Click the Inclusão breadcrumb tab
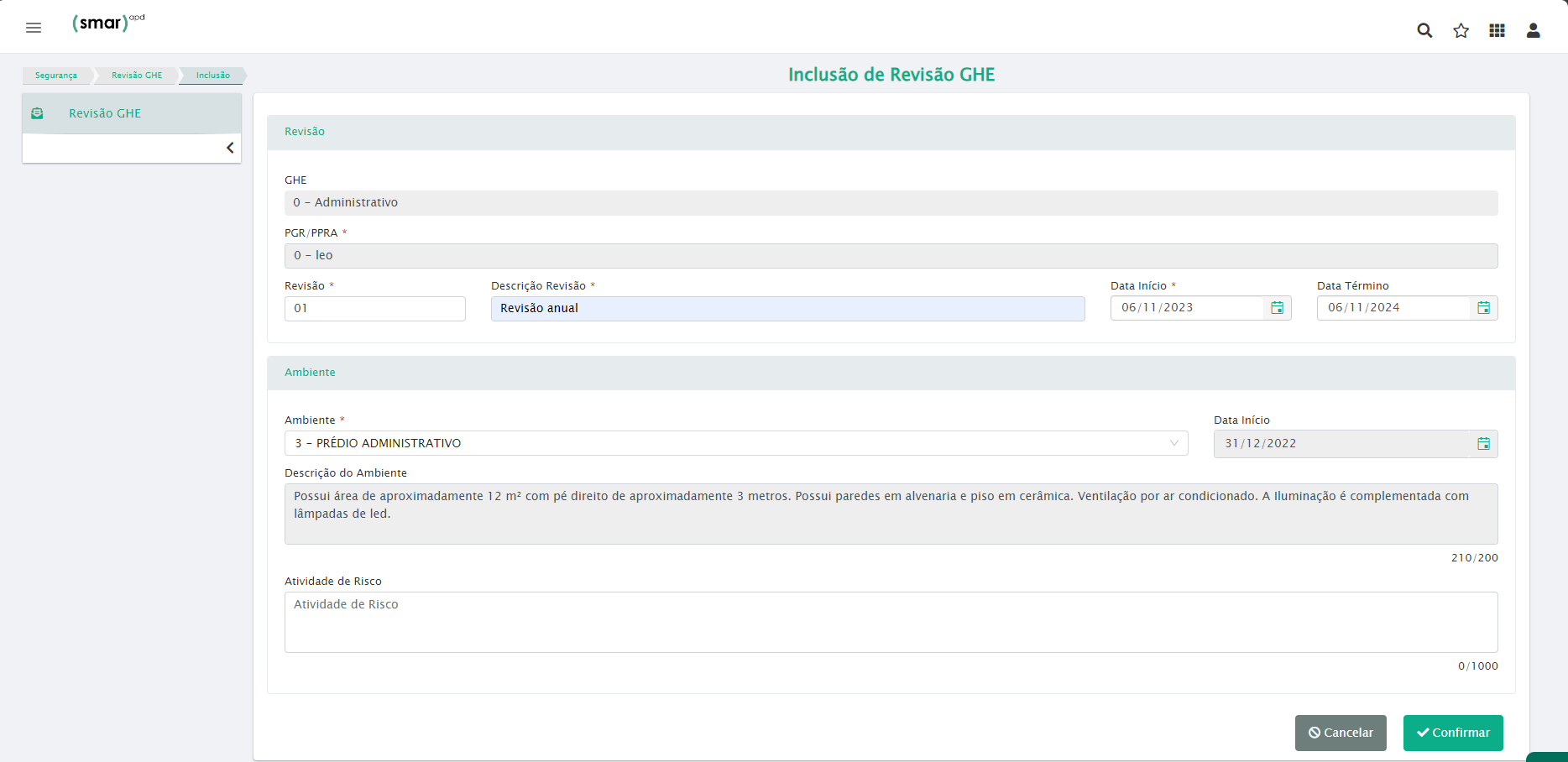The image size is (1568, 762). [212, 76]
